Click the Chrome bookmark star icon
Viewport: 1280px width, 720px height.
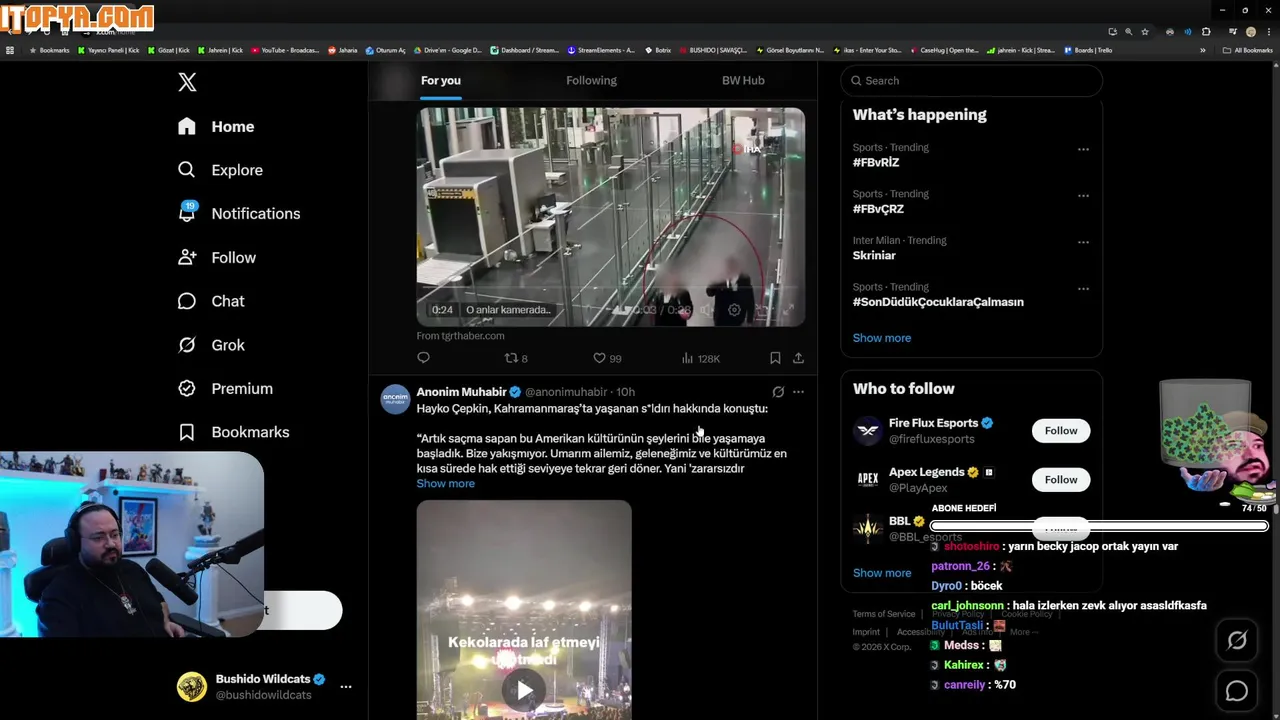[x=1145, y=32]
